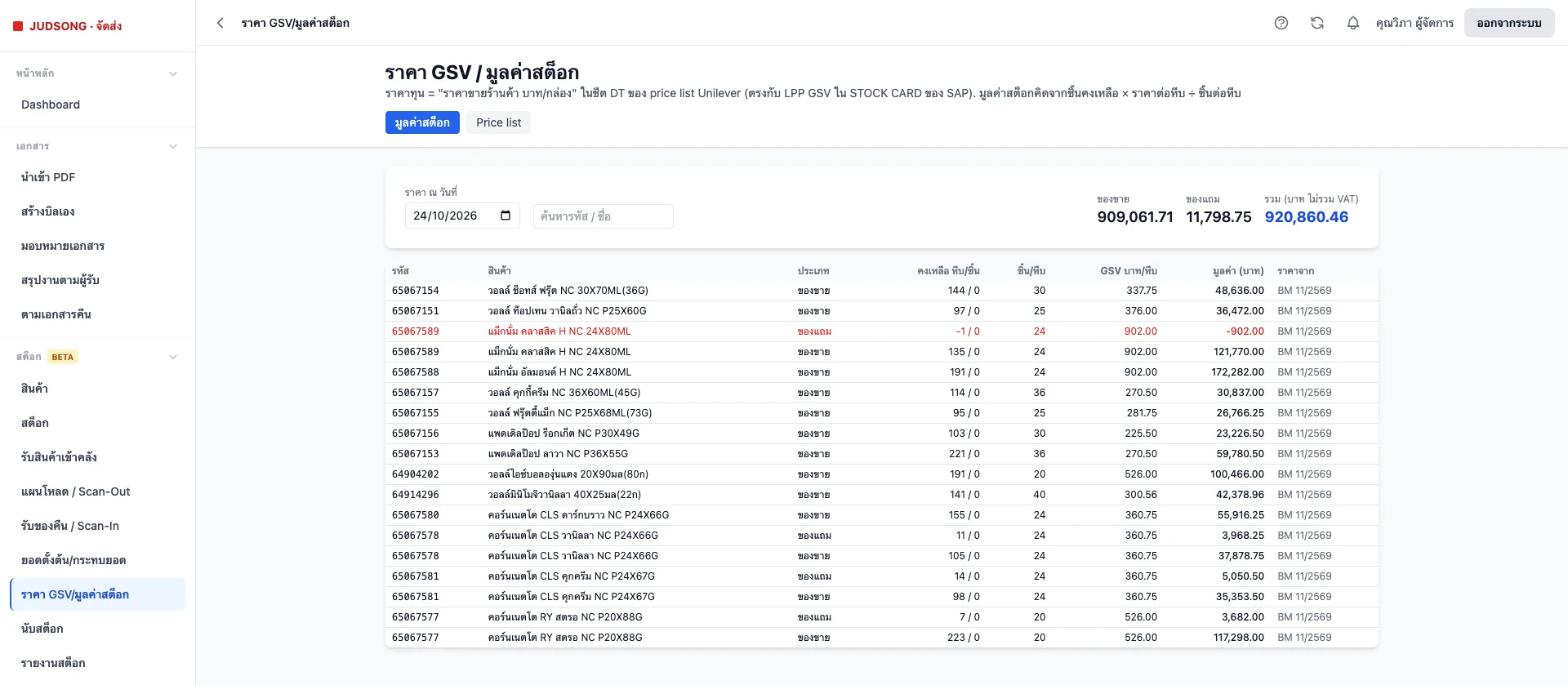Click product code 65067154

pyautogui.click(x=416, y=291)
